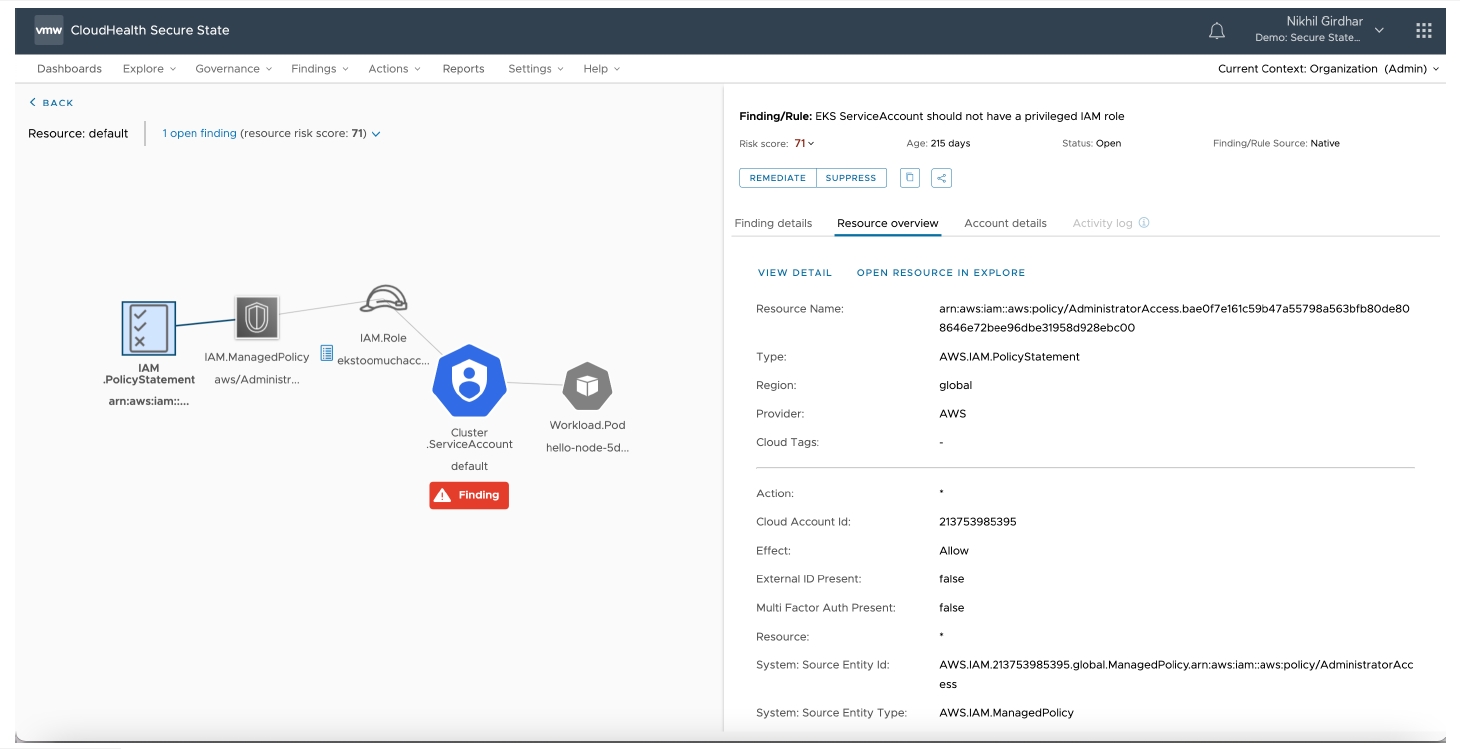Open the Reports menu item

(463, 69)
